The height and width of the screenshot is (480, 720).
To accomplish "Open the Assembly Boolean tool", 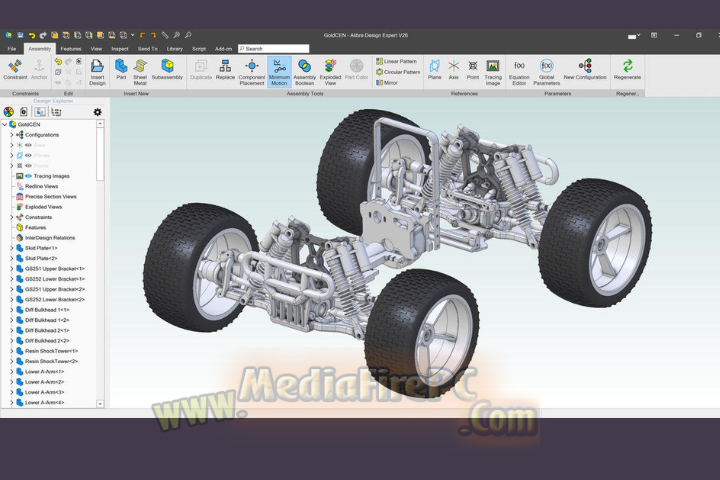I will (304, 72).
